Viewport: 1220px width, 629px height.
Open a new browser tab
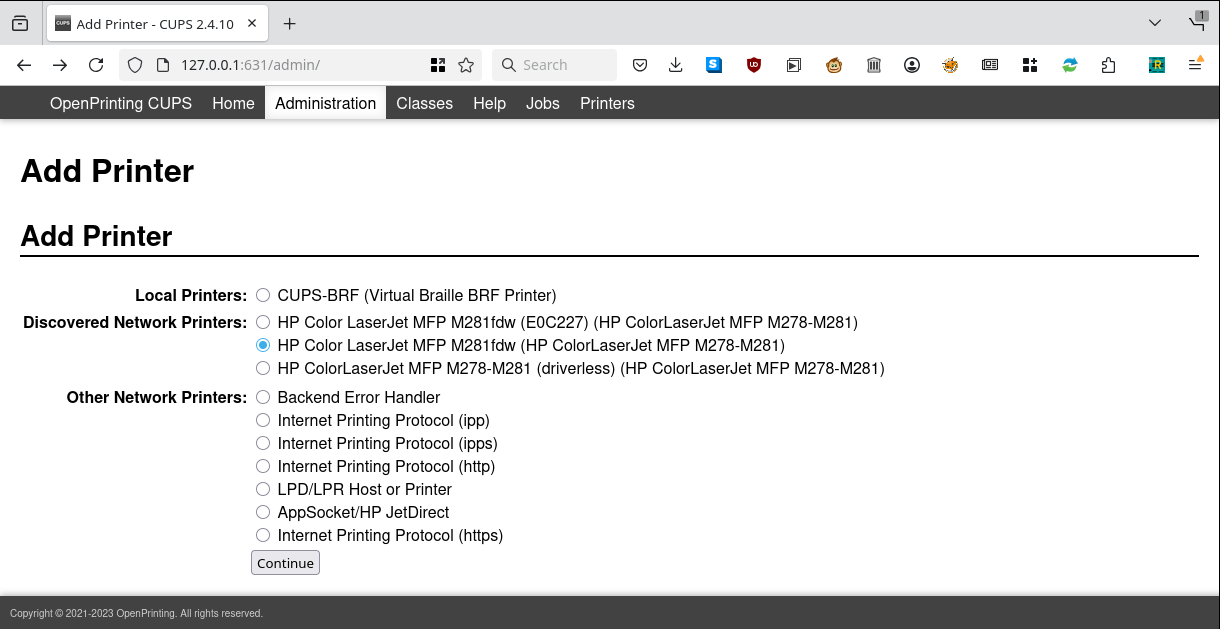pyautogui.click(x=290, y=23)
